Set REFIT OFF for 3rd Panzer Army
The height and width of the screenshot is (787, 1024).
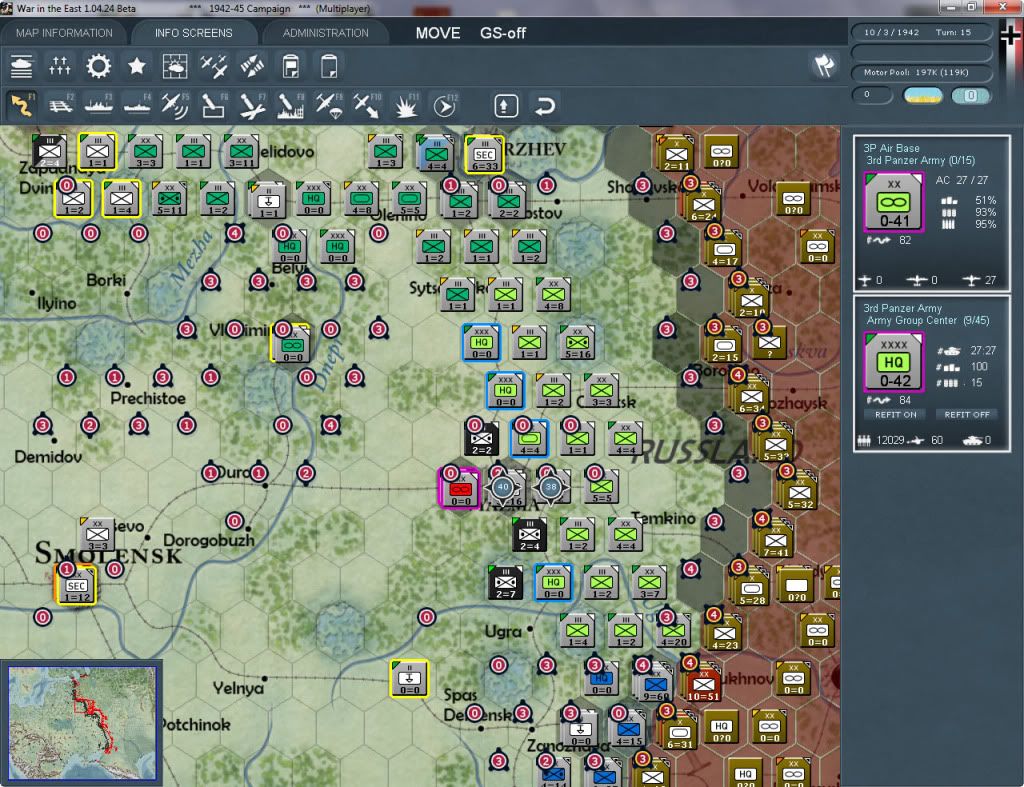click(967, 415)
